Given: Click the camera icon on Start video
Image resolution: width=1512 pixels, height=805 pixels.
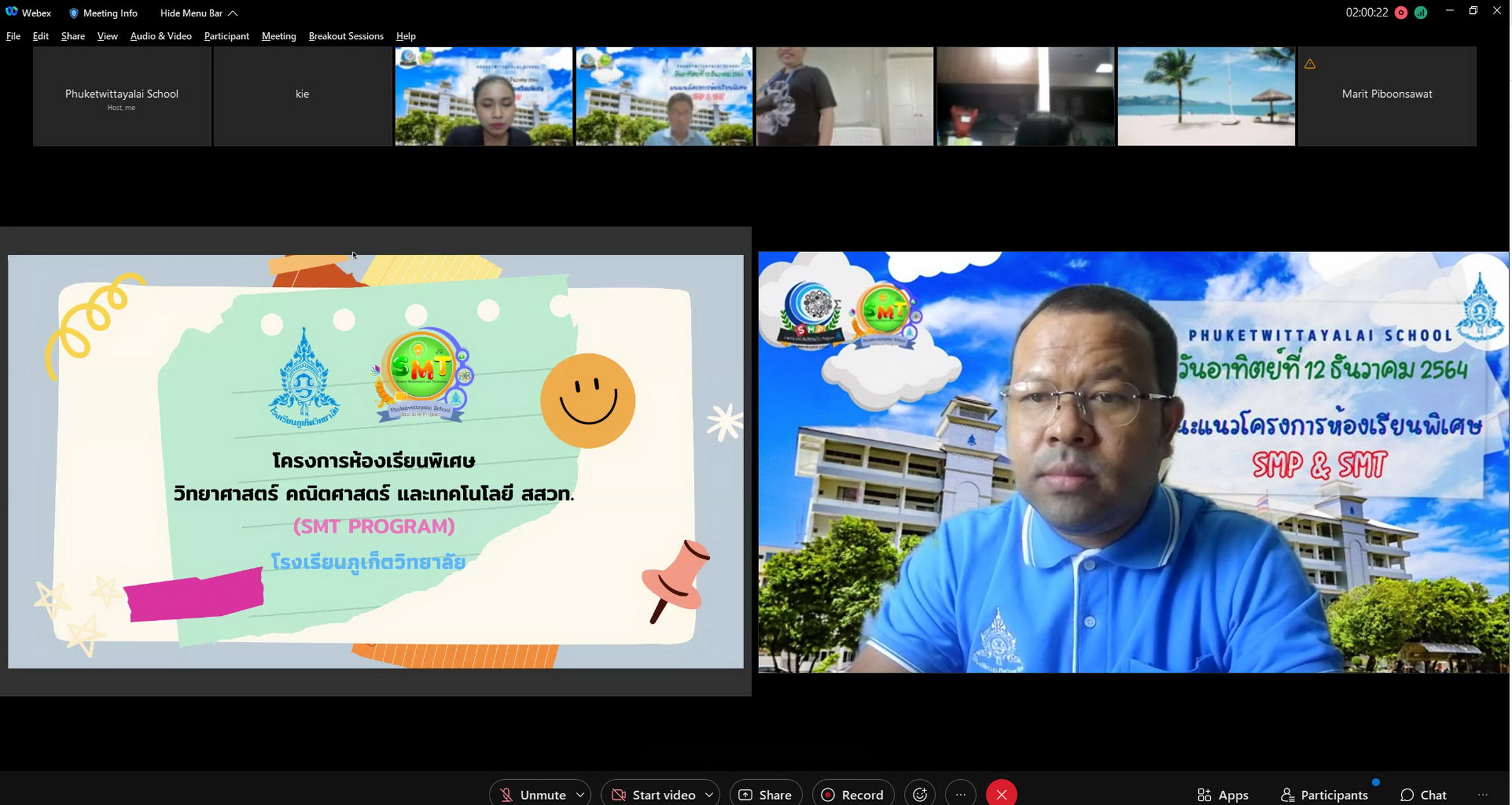Looking at the screenshot, I should pos(619,795).
